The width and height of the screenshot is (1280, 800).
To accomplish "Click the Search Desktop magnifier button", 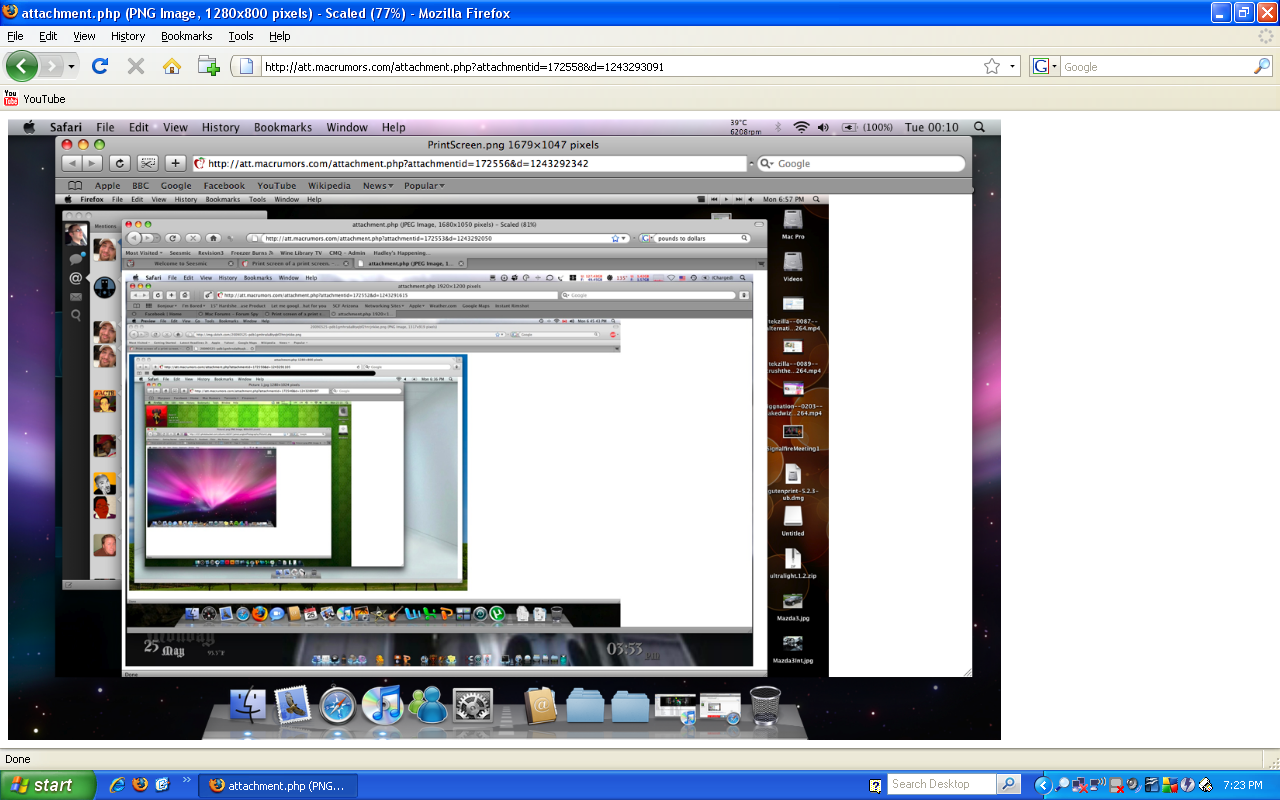I will coord(1009,785).
